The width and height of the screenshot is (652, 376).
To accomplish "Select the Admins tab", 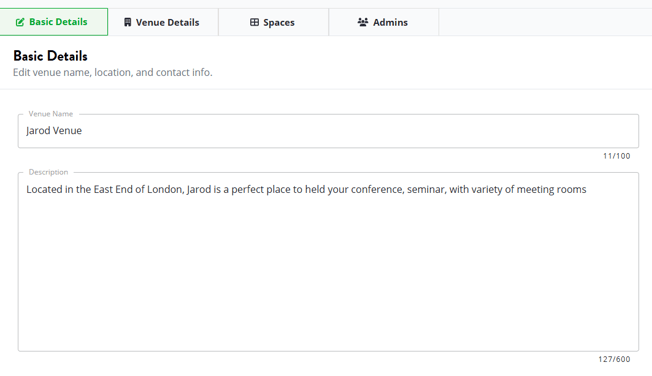I will point(383,22).
